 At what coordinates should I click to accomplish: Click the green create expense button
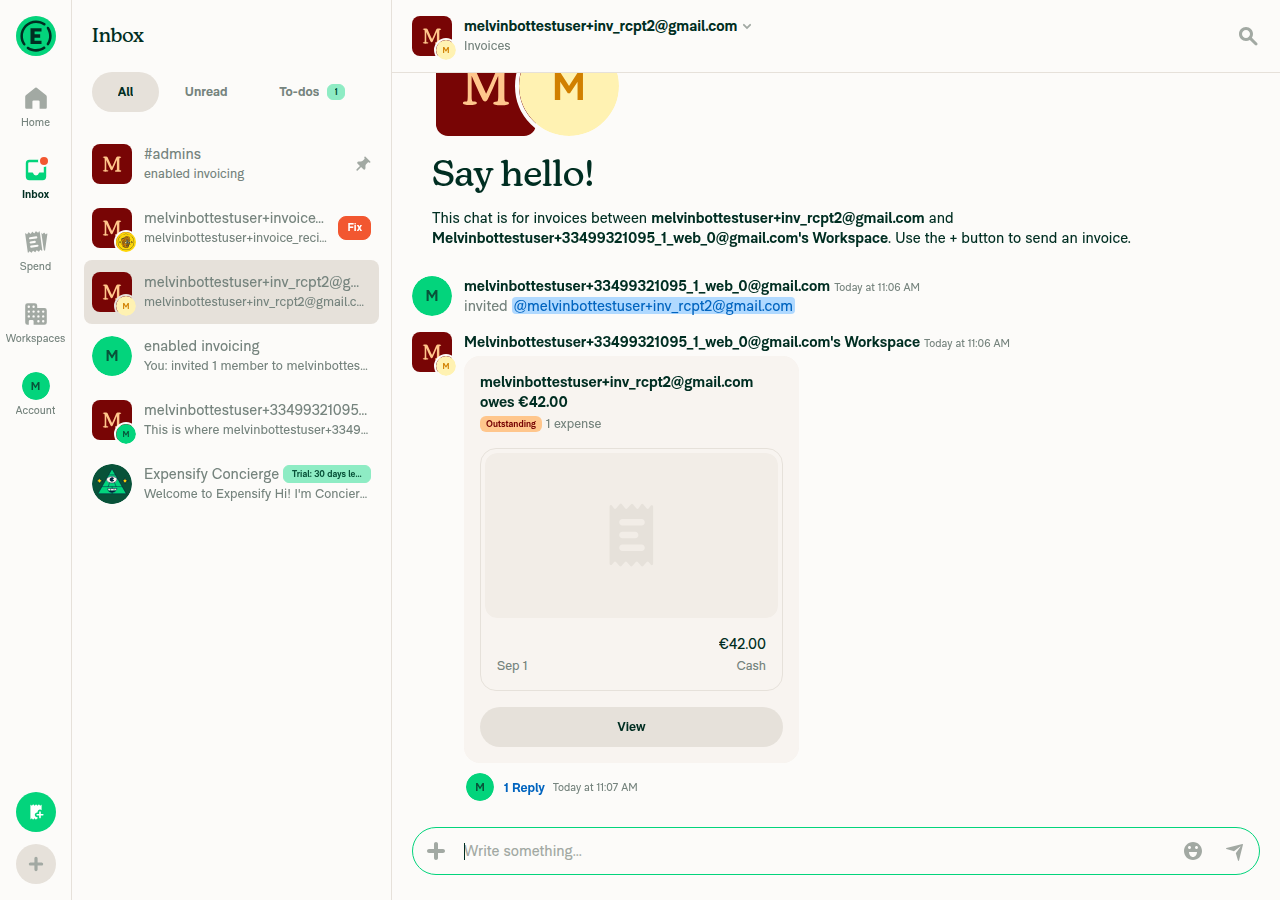tap(36, 812)
